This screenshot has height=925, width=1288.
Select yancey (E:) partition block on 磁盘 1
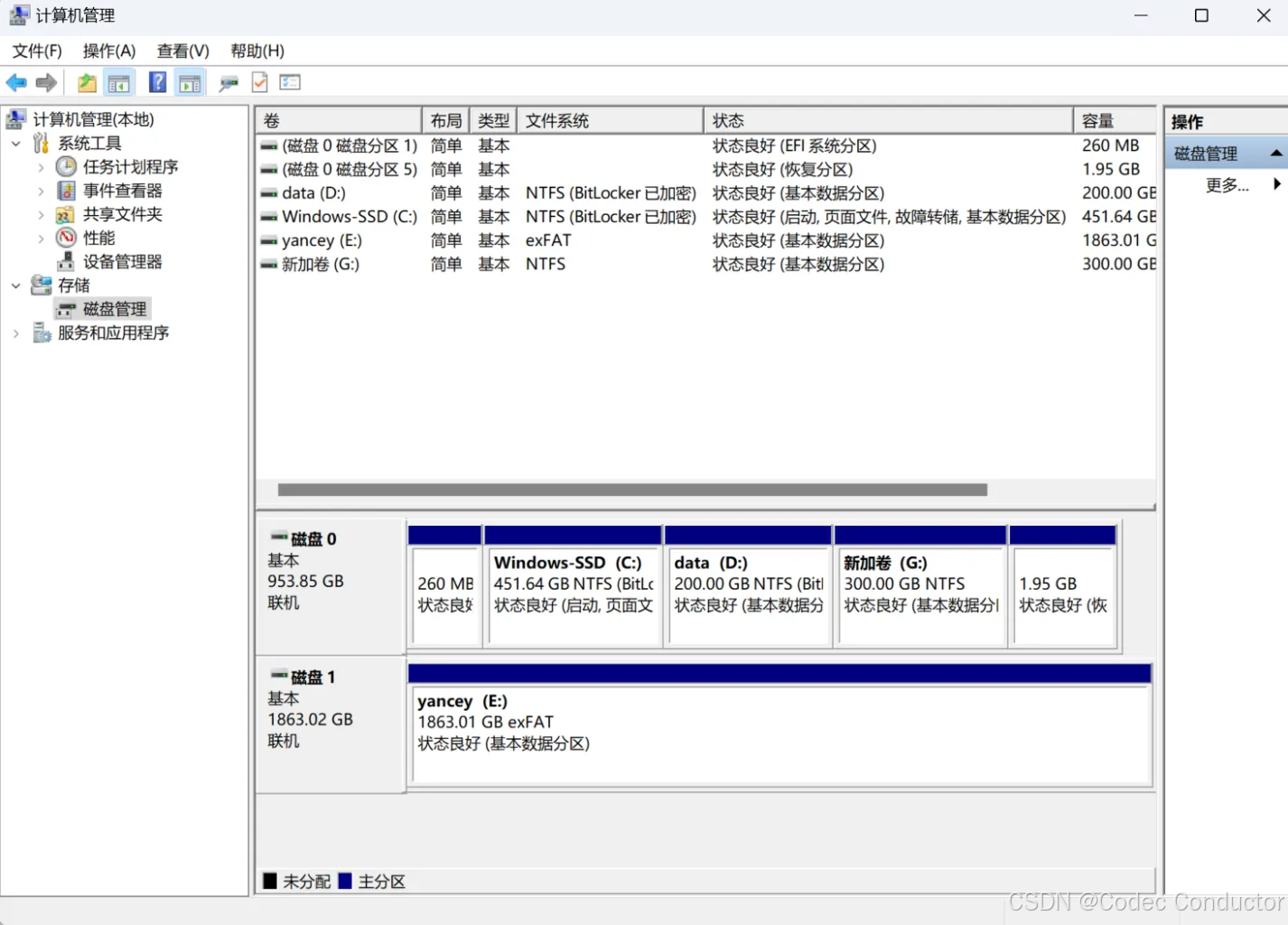click(779, 725)
